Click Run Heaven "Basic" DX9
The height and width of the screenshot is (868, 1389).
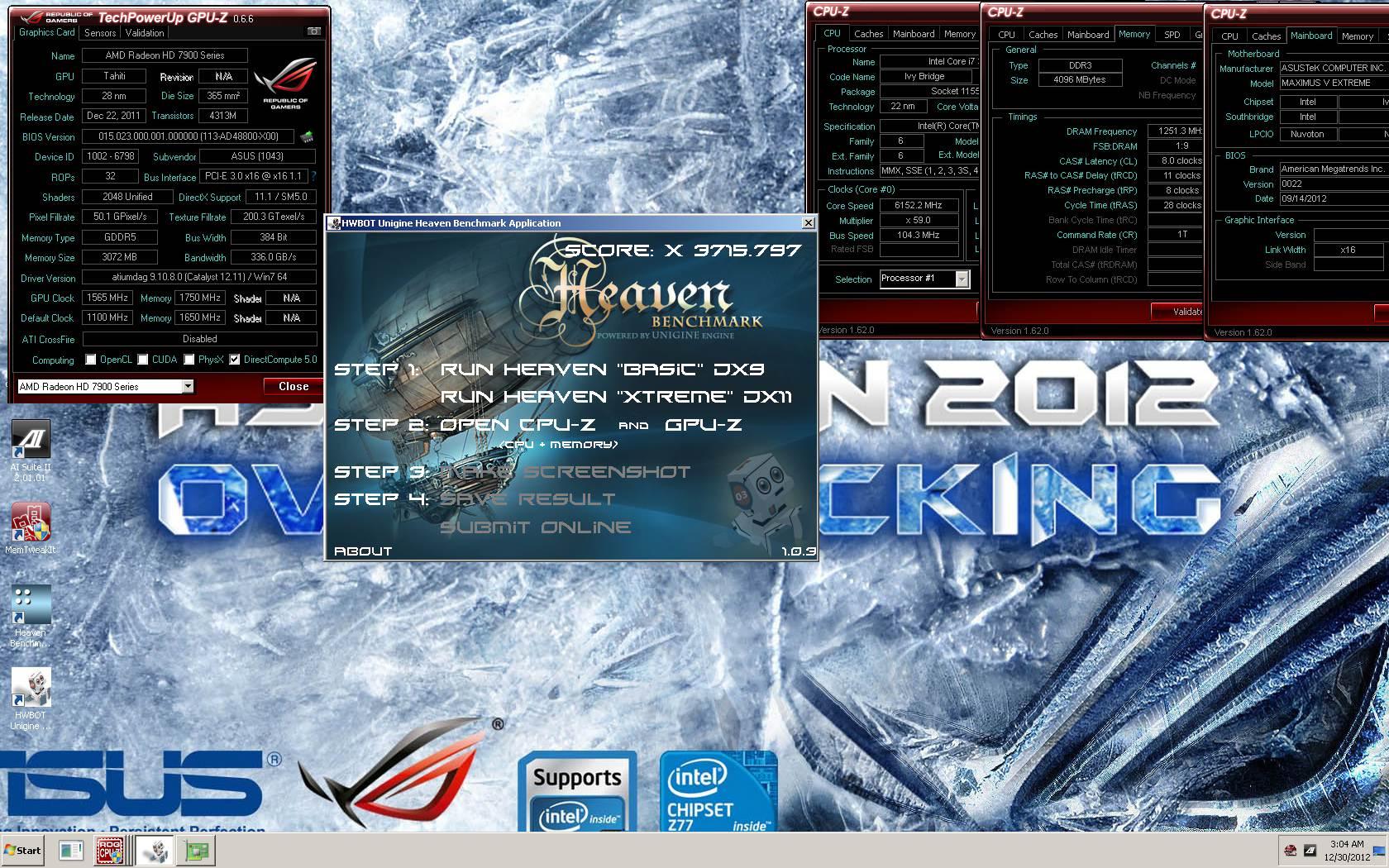coord(602,370)
